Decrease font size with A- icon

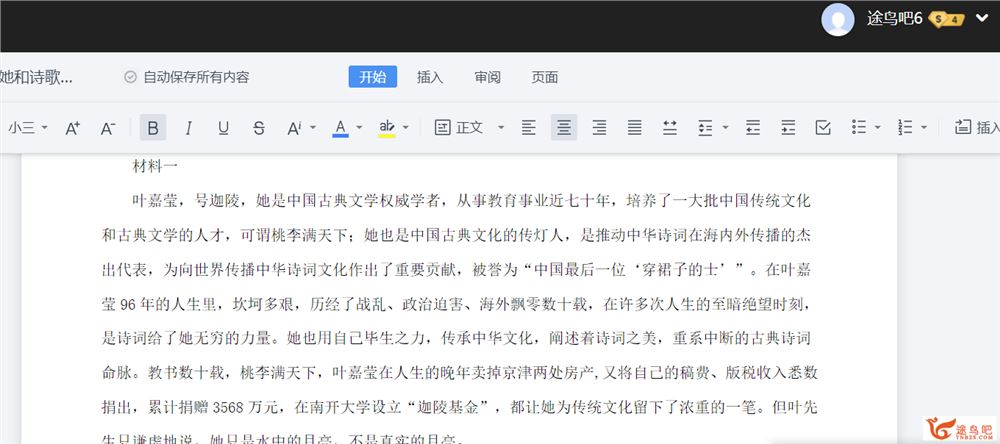108,128
